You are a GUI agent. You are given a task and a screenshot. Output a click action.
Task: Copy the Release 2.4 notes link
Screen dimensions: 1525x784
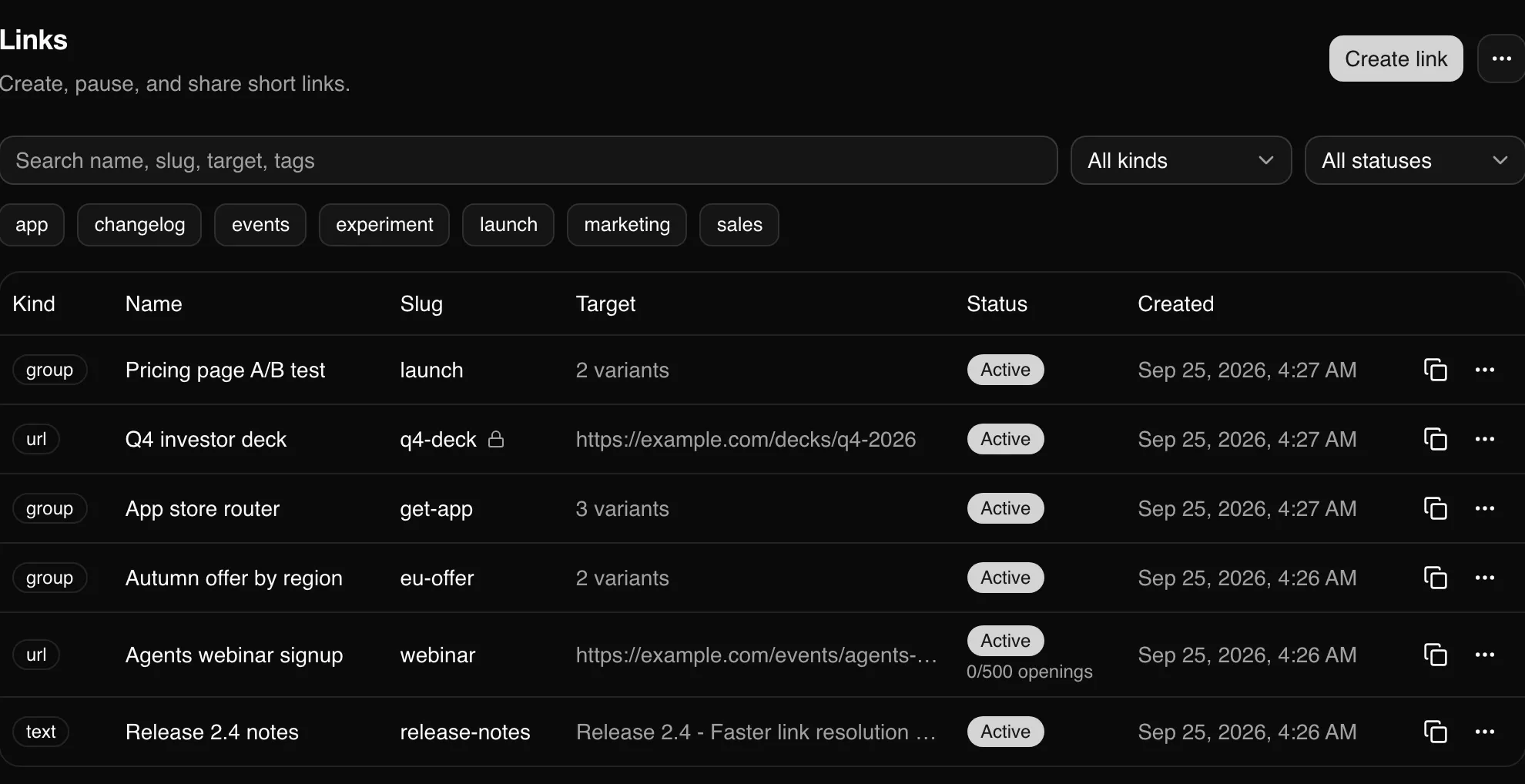pos(1435,732)
